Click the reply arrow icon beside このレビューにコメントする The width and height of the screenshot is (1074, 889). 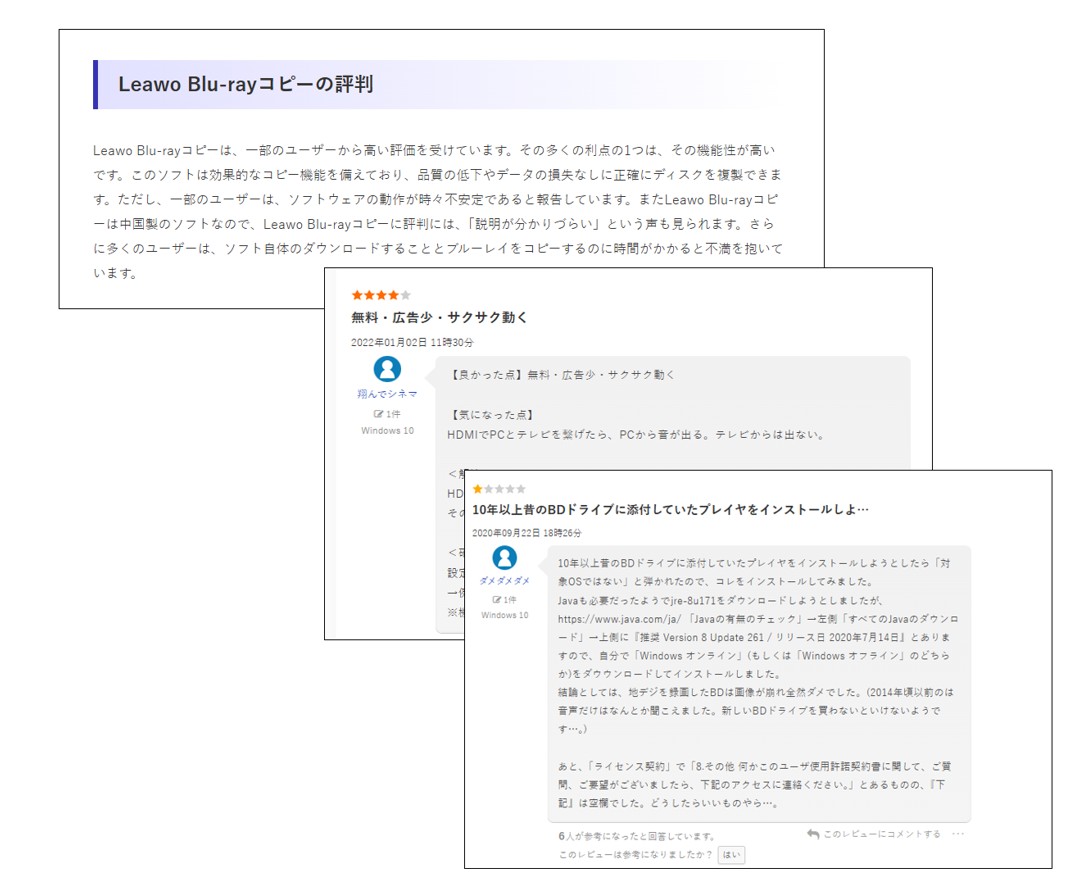(813, 834)
